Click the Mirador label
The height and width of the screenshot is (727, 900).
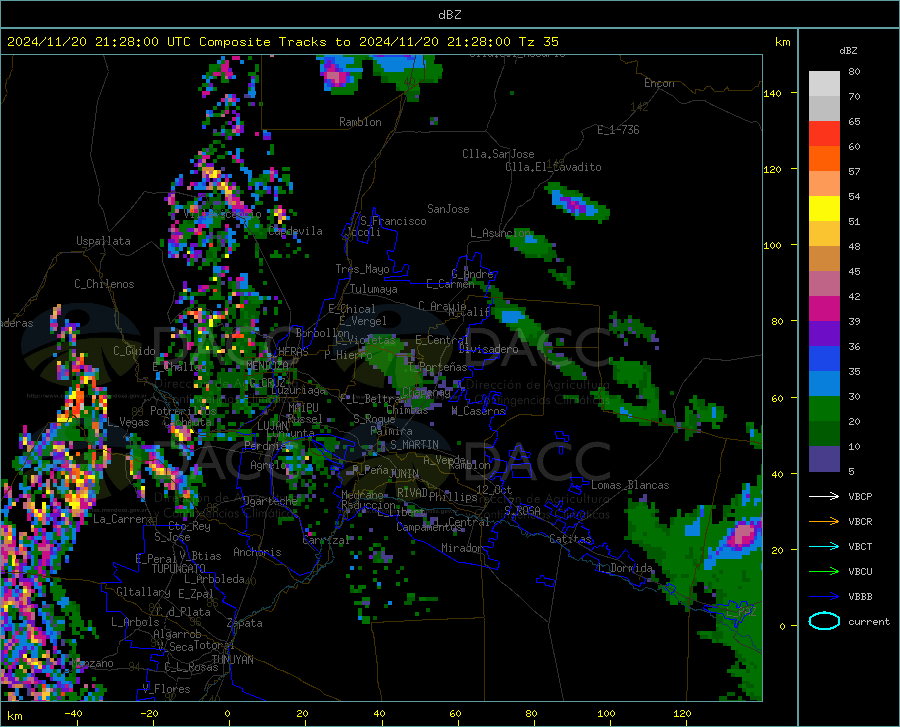pos(462,548)
